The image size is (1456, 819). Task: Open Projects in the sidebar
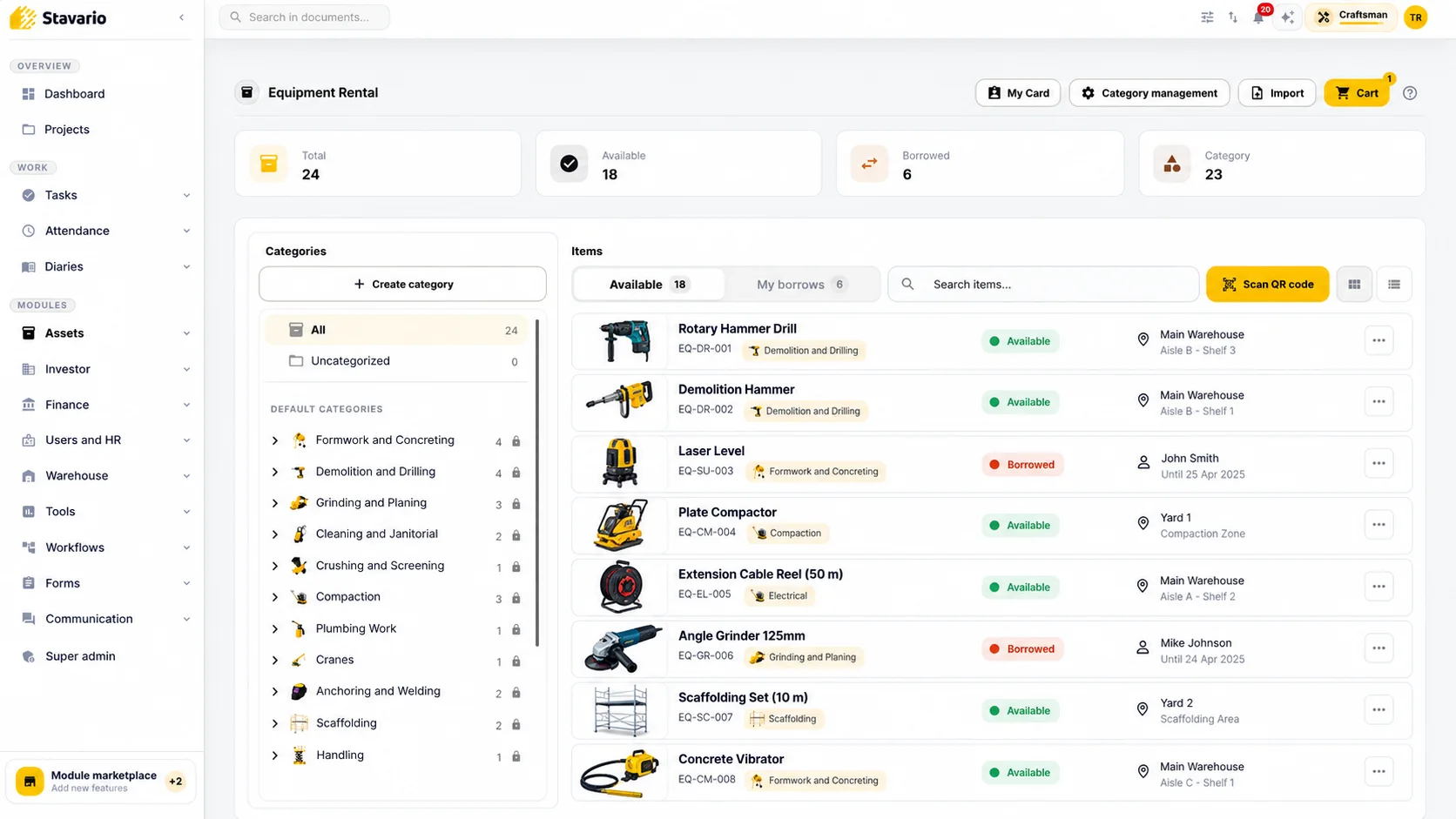pyautogui.click(x=67, y=130)
